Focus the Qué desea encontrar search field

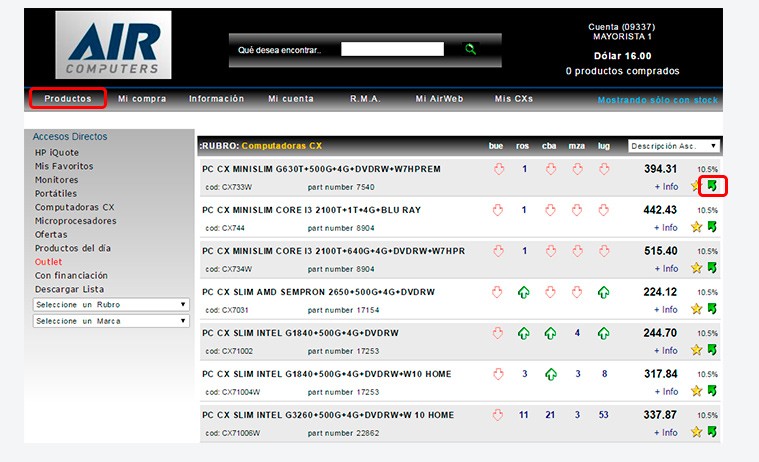(392, 49)
